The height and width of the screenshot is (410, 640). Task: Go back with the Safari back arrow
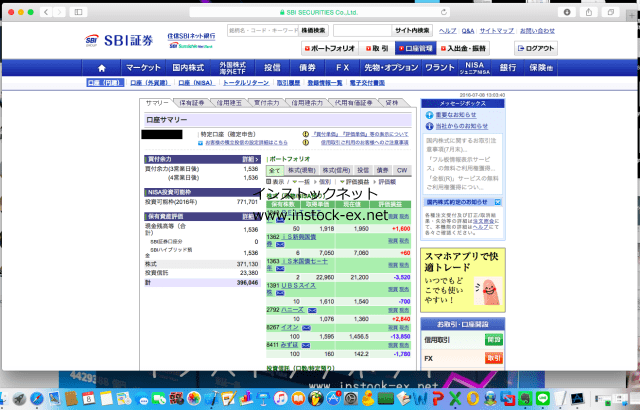coord(46,12)
